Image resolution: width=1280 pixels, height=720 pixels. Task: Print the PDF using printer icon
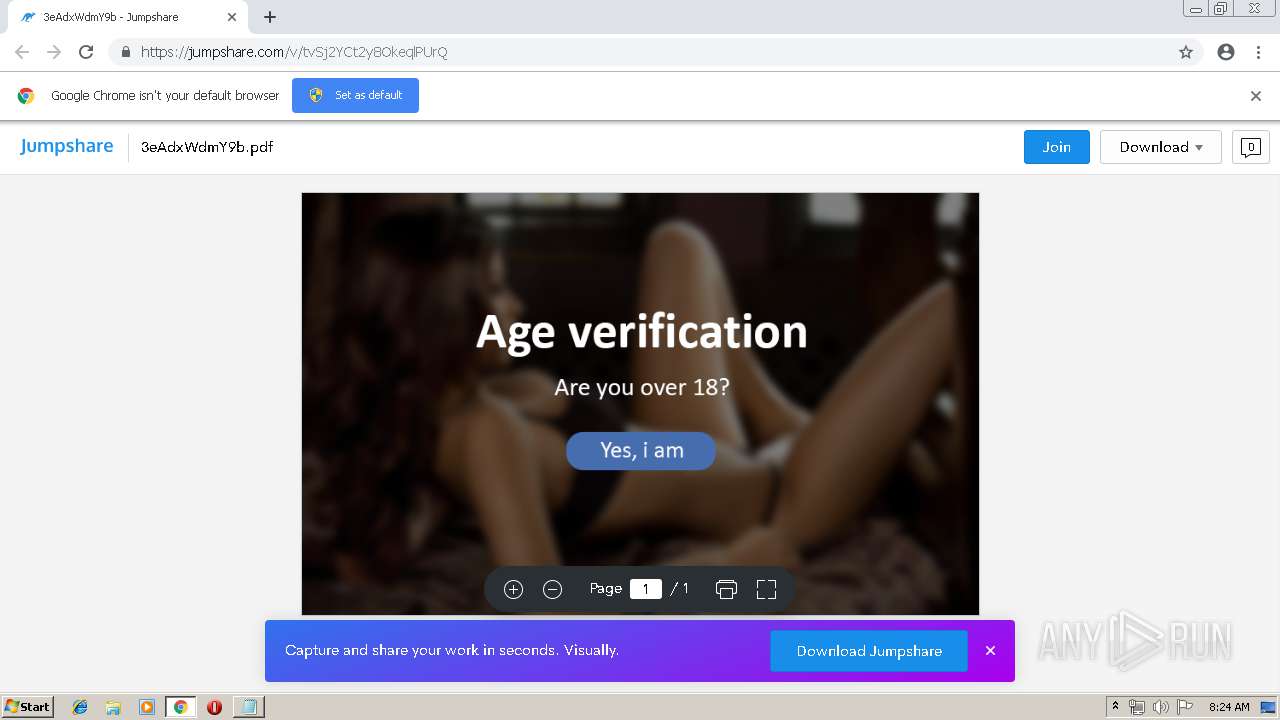[x=726, y=589]
